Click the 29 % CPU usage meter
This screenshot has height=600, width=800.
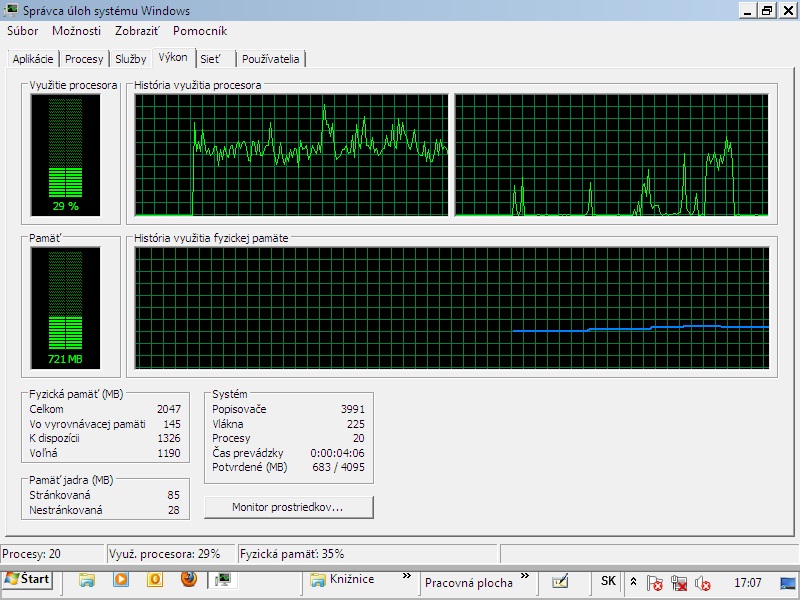(x=65, y=155)
